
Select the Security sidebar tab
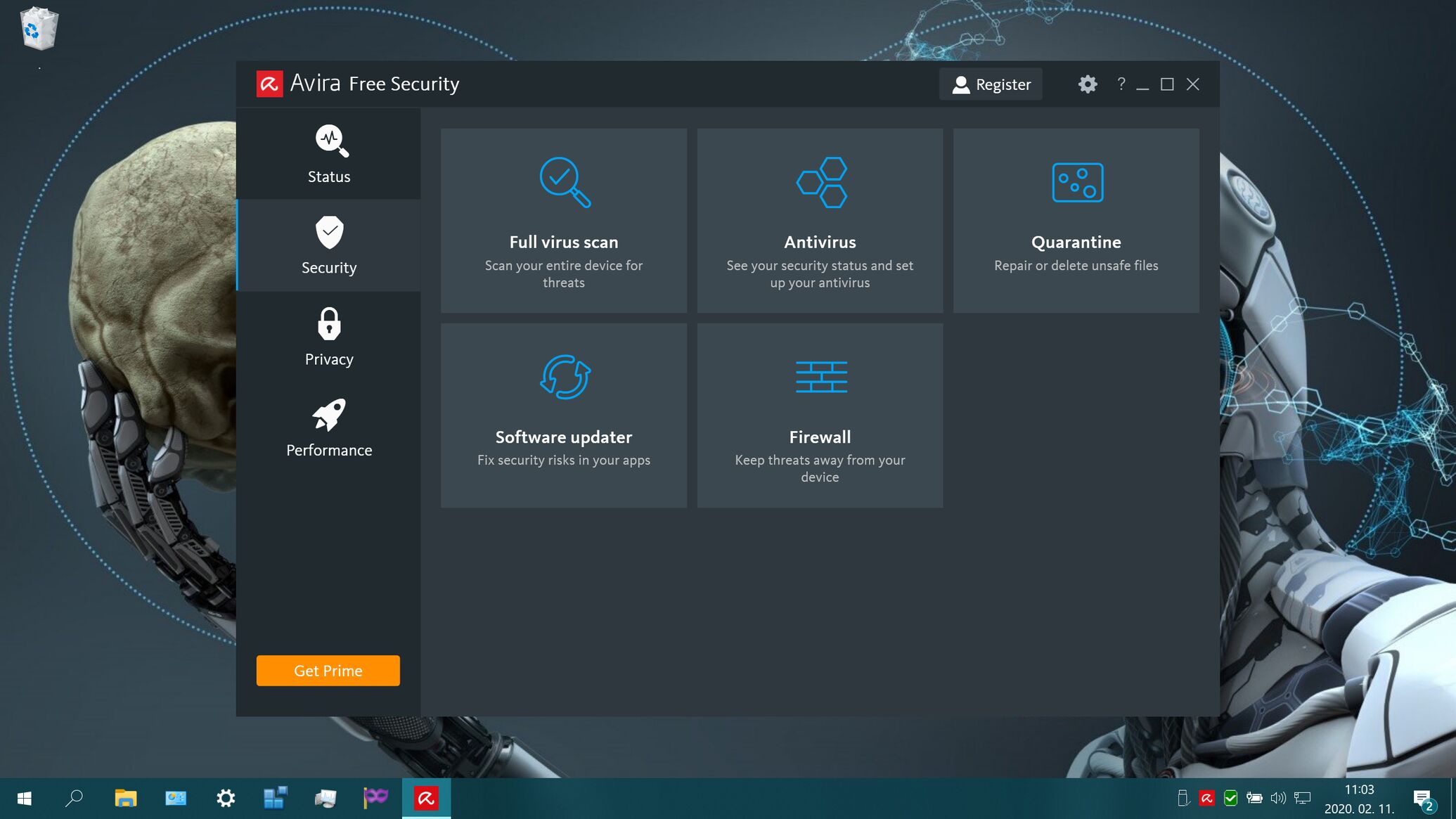[x=329, y=245]
